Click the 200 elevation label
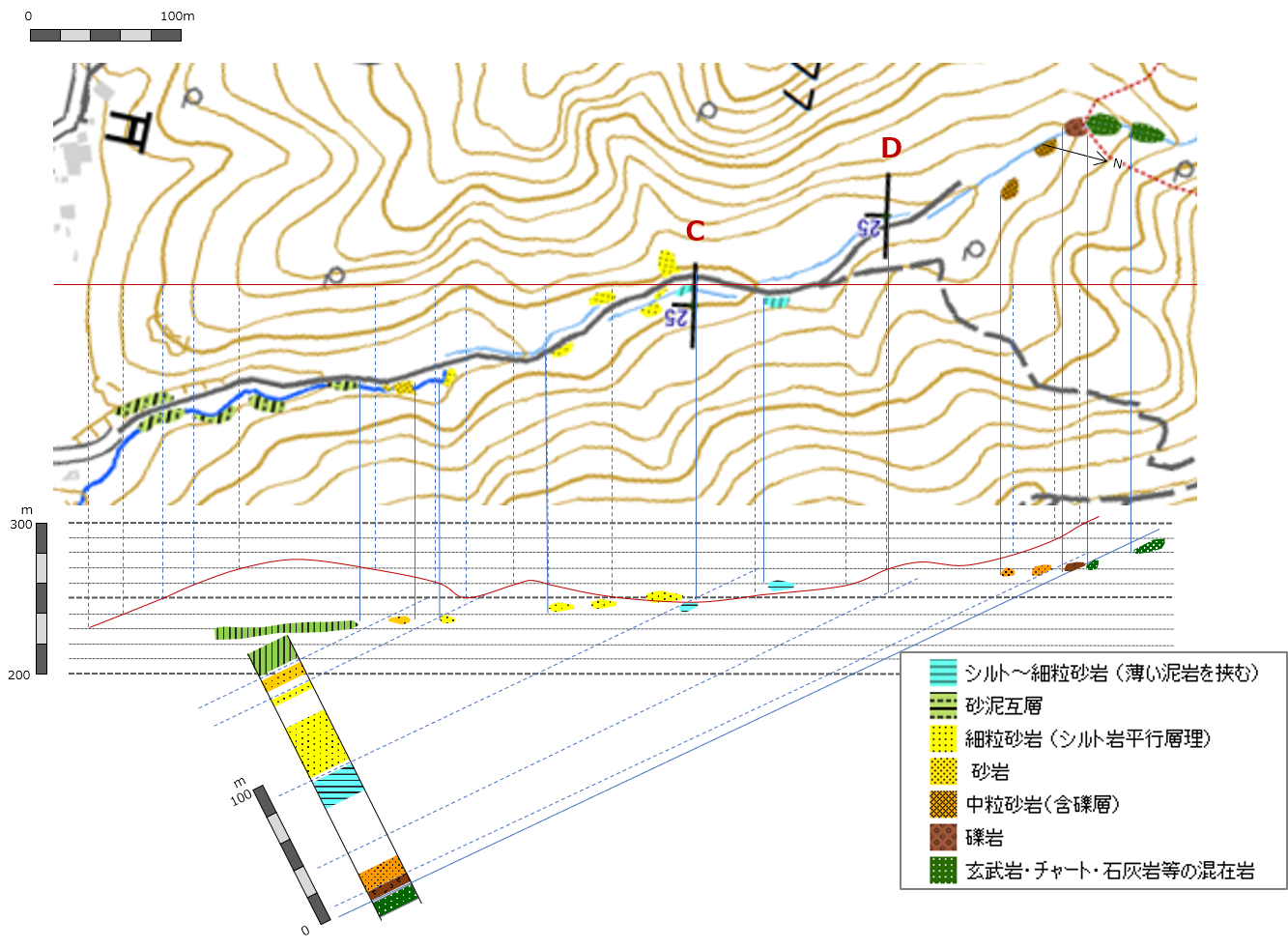Image resolution: width=1288 pixels, height=948 pixels. [20, 675]
